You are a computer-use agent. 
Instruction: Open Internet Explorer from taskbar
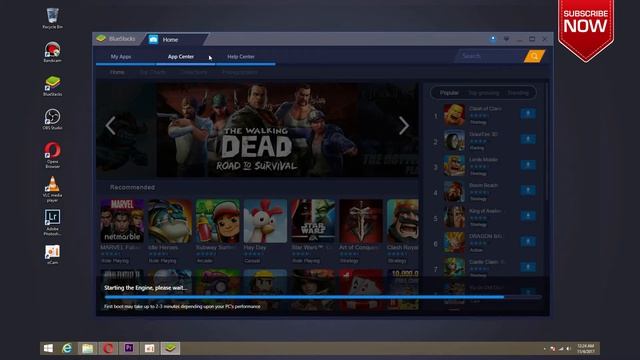[x=67, y=348]
